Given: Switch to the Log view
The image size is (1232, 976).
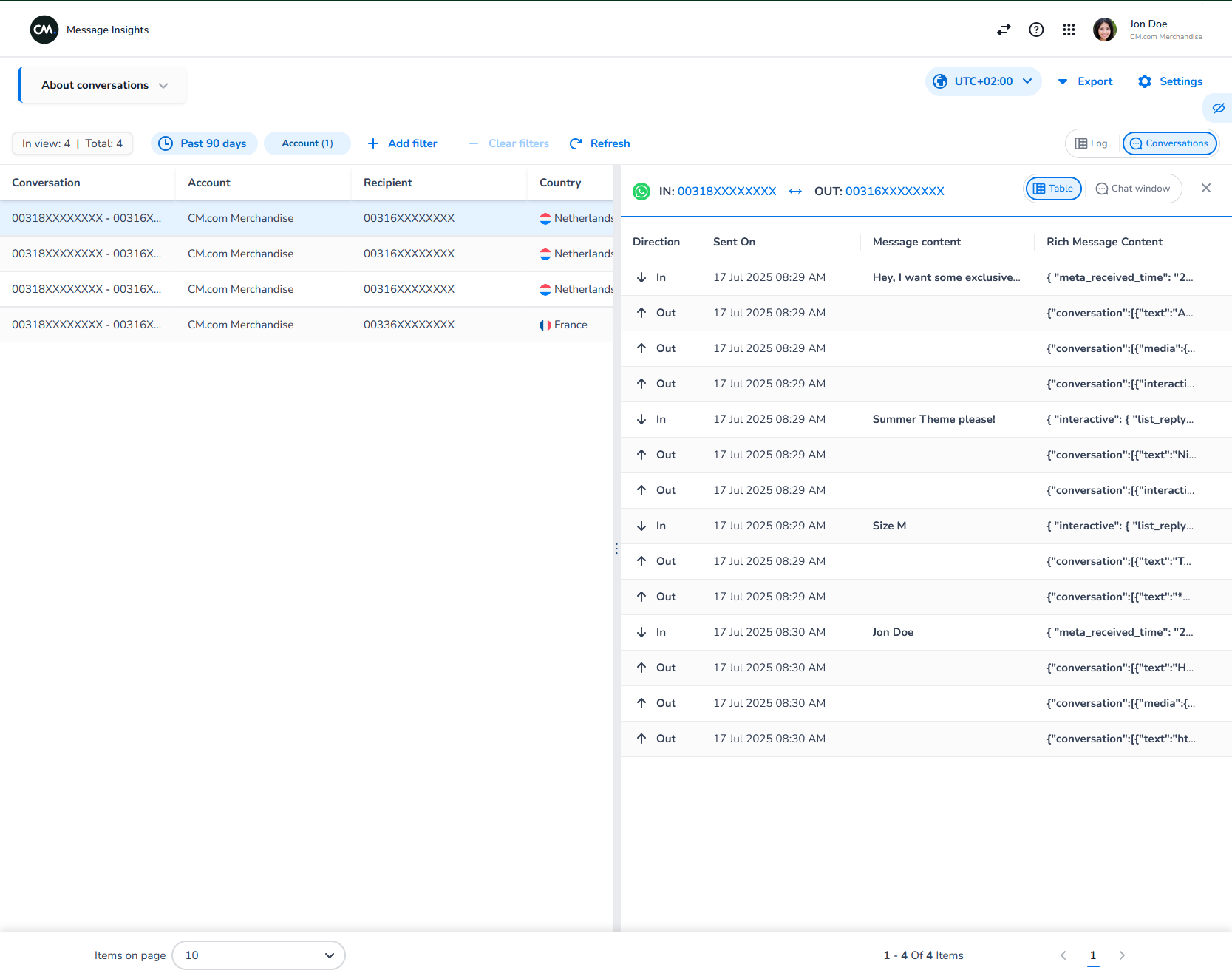Looking at the screenshot, I should pyautogui.click(x=1091, y=143).
